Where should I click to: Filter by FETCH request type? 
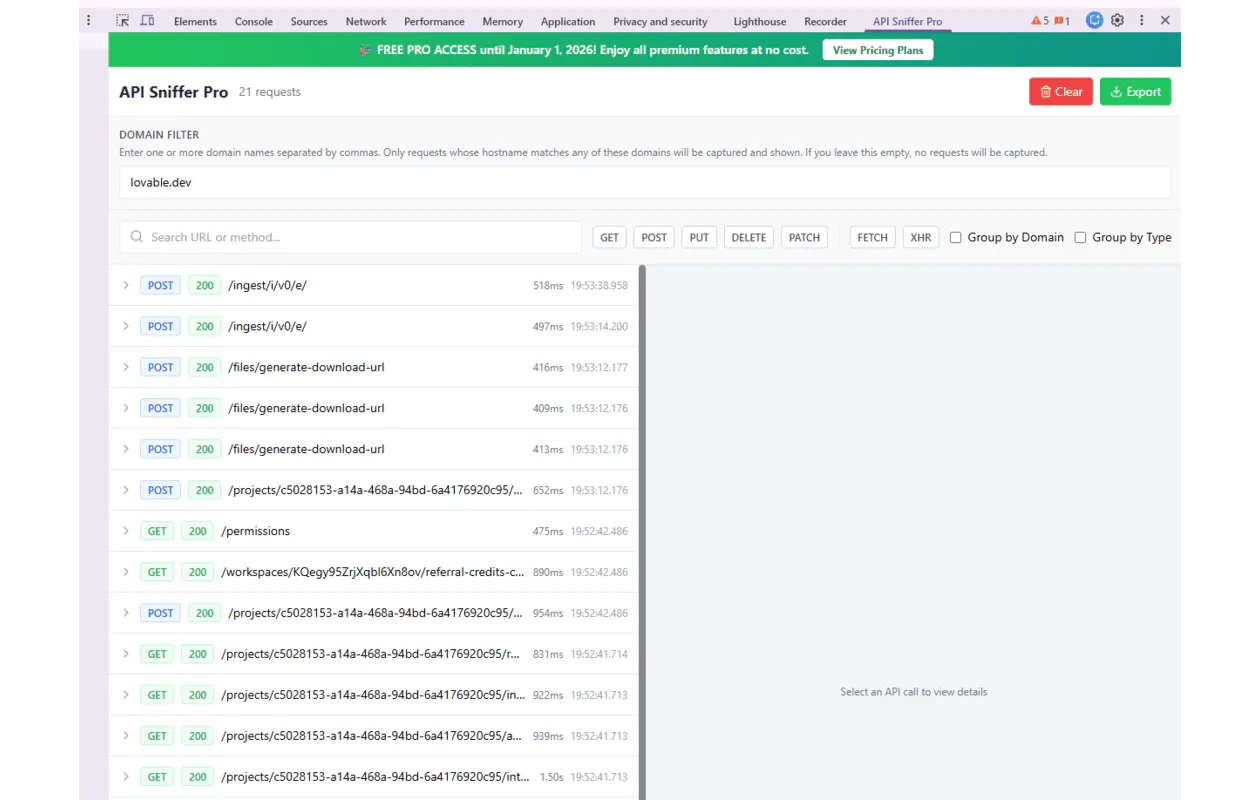872,237
